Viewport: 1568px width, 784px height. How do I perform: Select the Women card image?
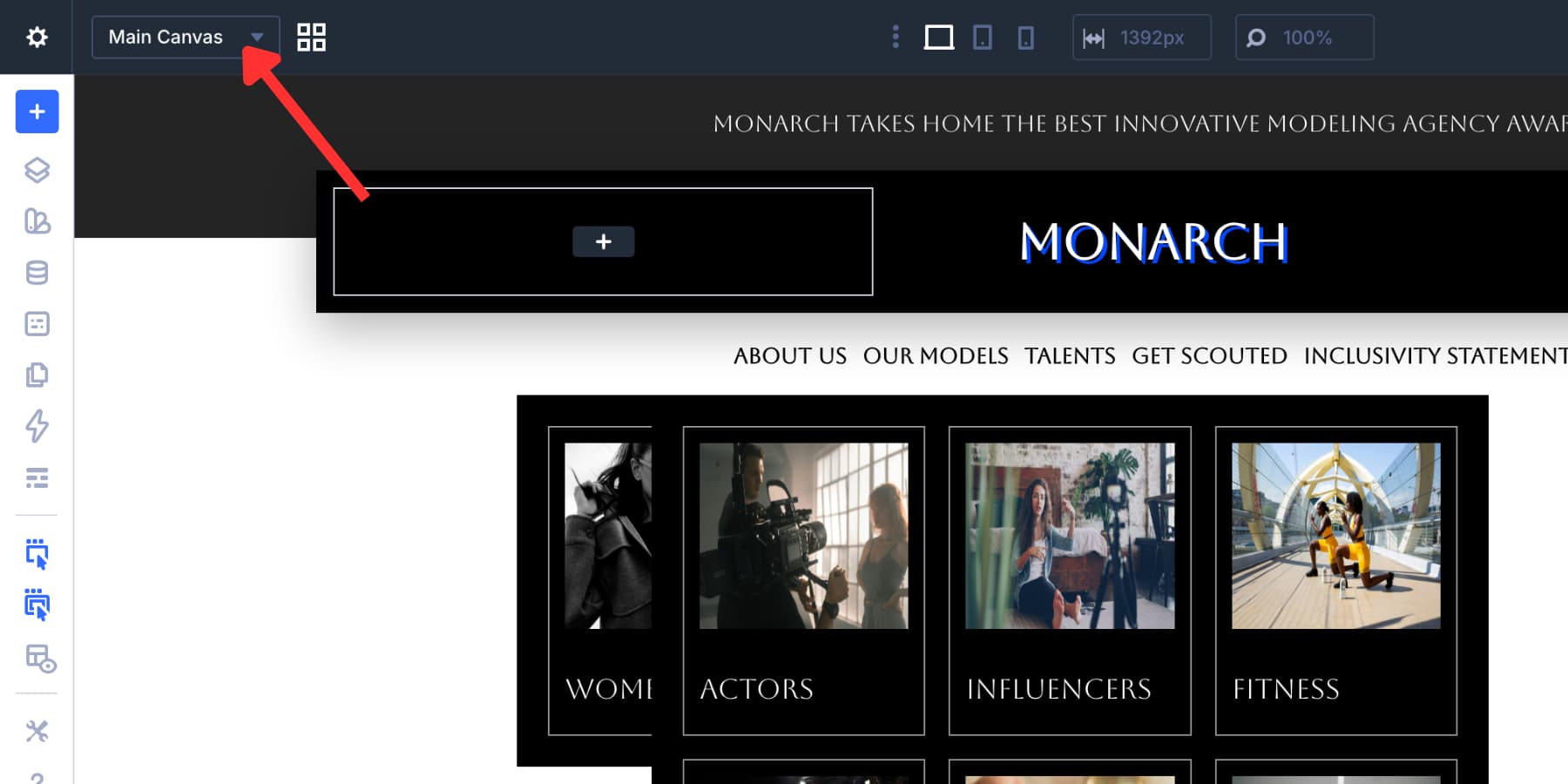click(608, 536)
